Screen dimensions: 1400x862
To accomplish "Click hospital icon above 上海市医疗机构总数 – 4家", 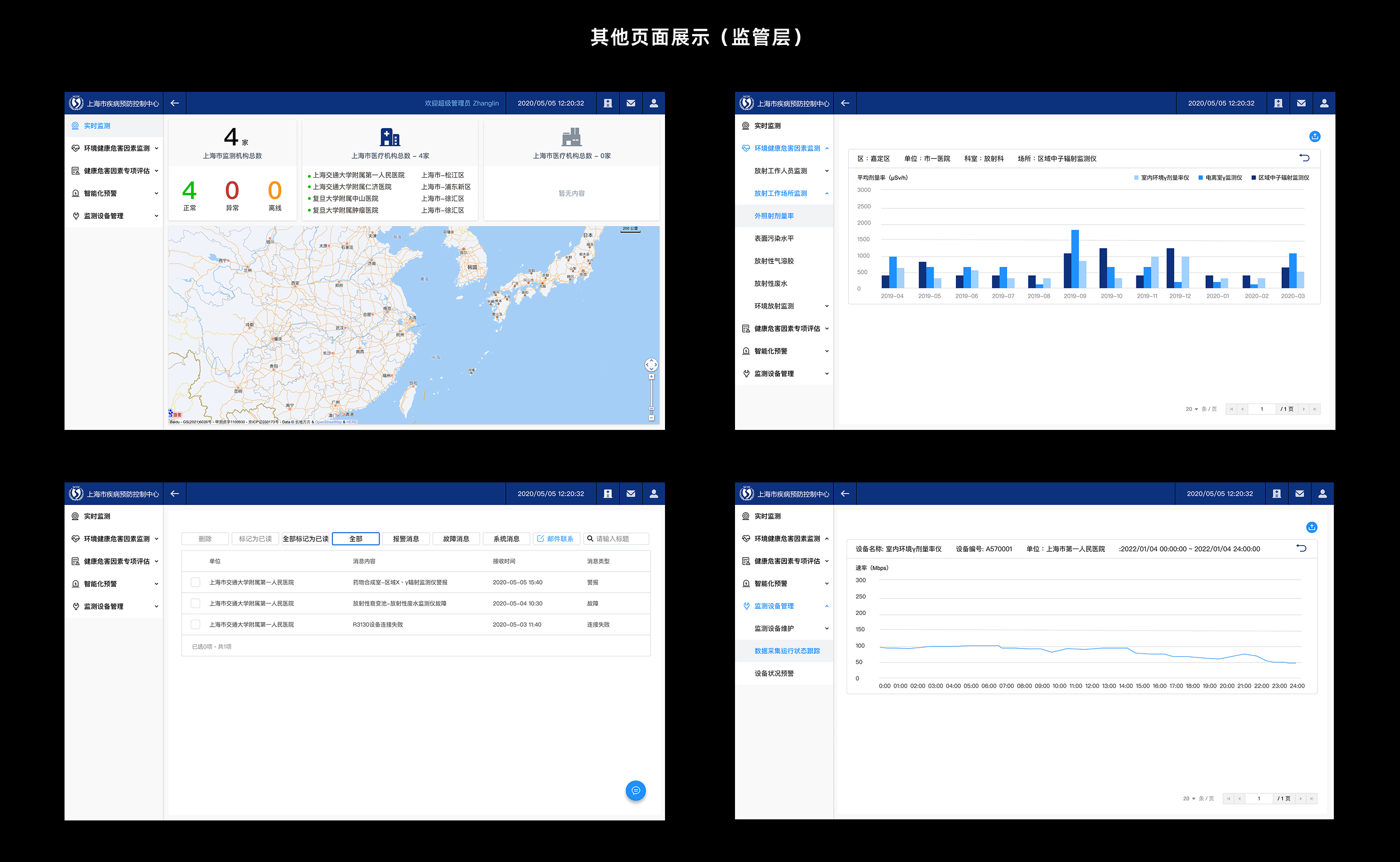I will (x=390, y=137).
